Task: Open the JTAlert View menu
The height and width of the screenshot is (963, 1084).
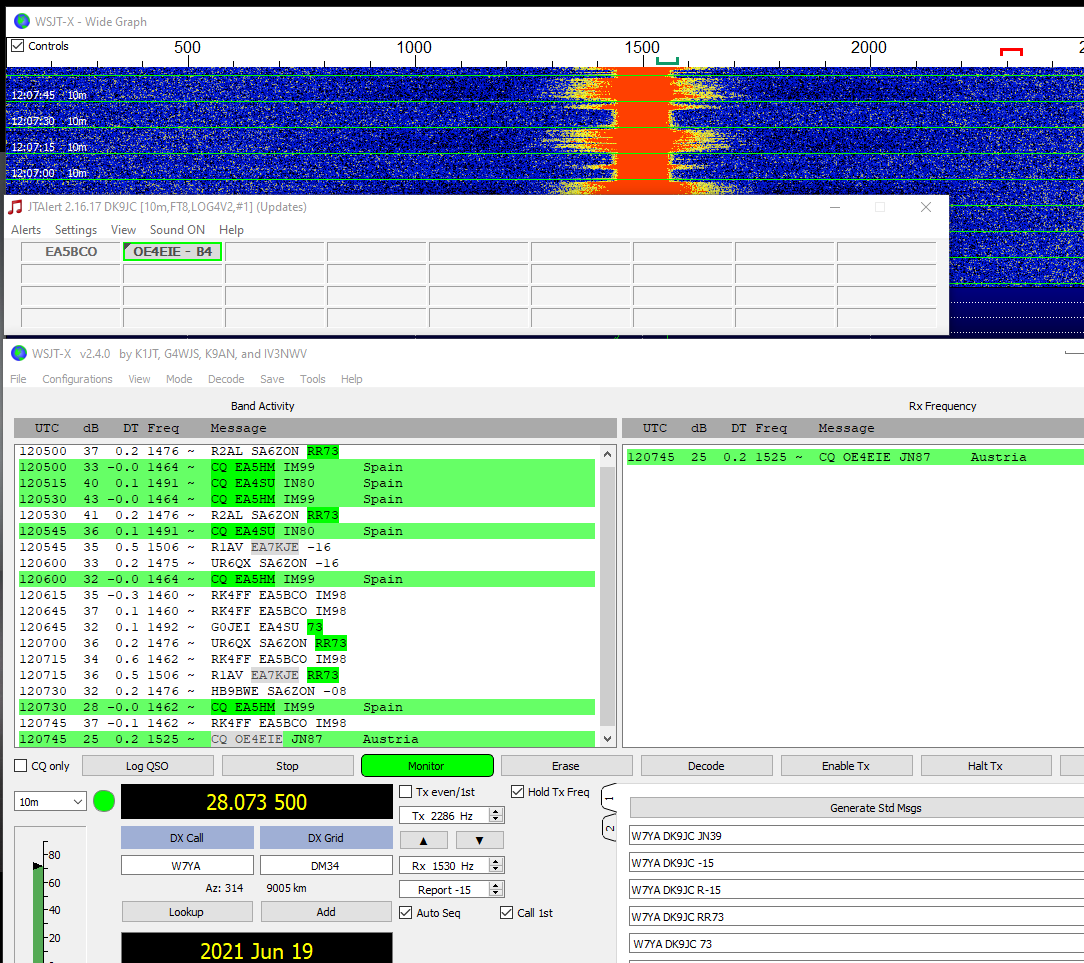Action: (x=123, y=230)
